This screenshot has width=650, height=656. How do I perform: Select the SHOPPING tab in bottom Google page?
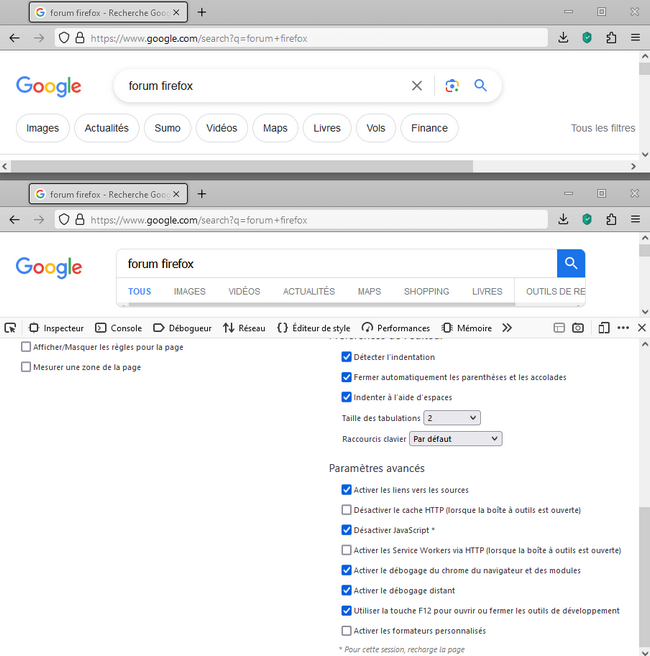426,292
